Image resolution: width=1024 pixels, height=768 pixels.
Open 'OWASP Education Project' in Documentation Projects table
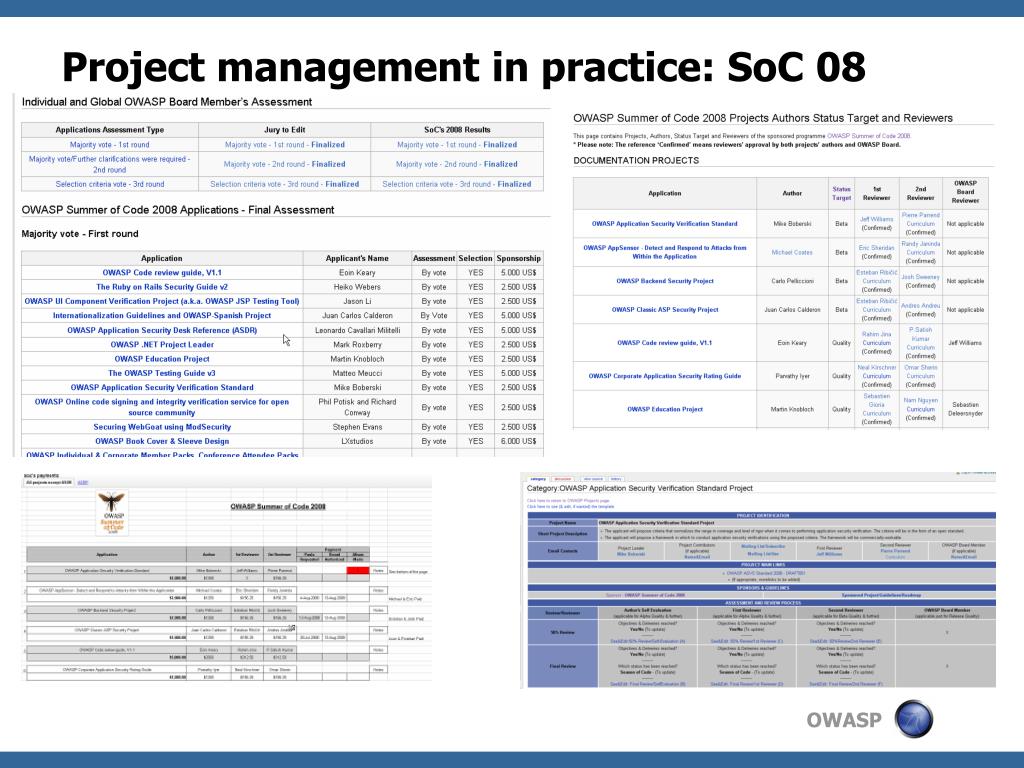665,409
